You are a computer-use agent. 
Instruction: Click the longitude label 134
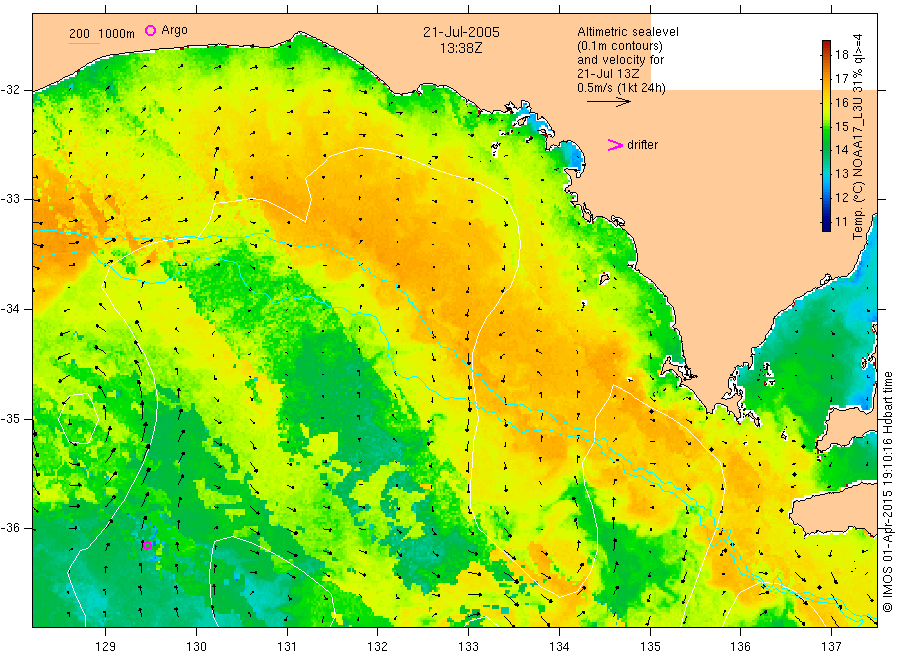pos(559,647)
